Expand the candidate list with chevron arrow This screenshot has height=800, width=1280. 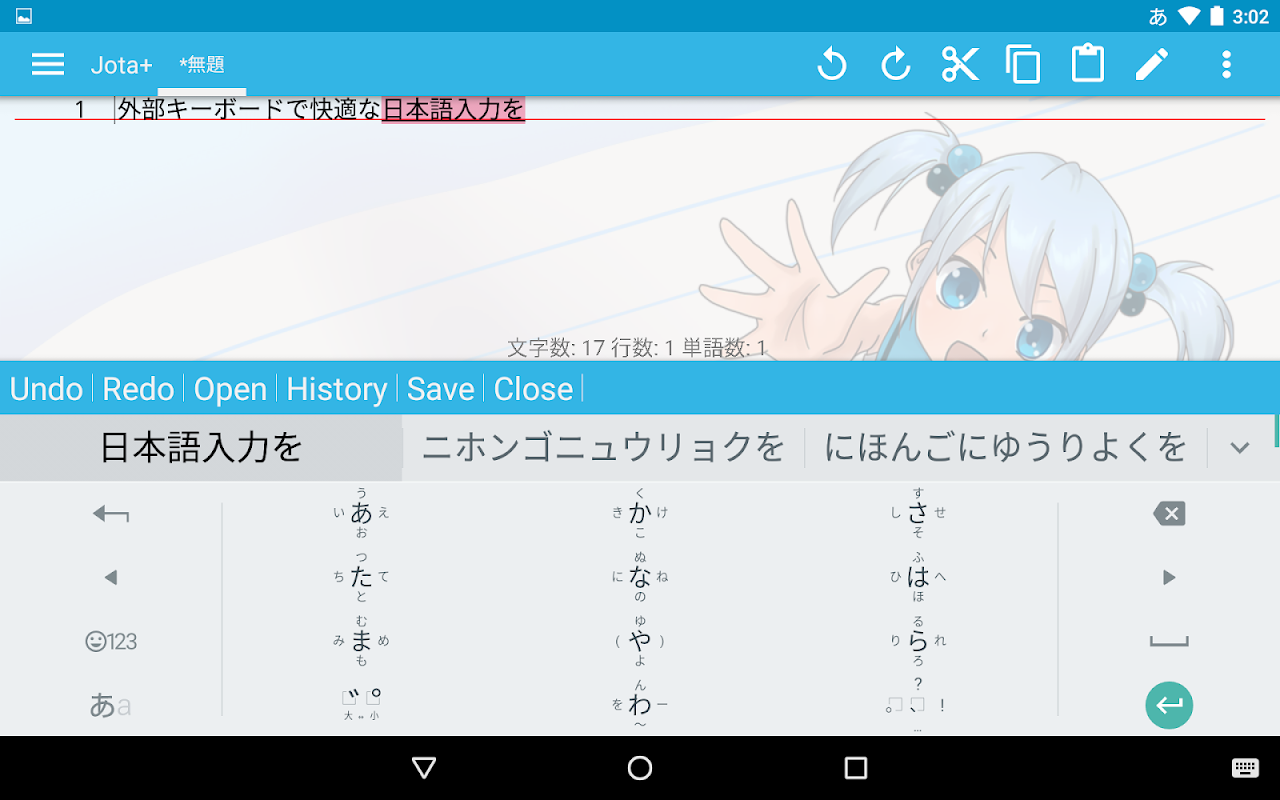(x=1240, y=447)
